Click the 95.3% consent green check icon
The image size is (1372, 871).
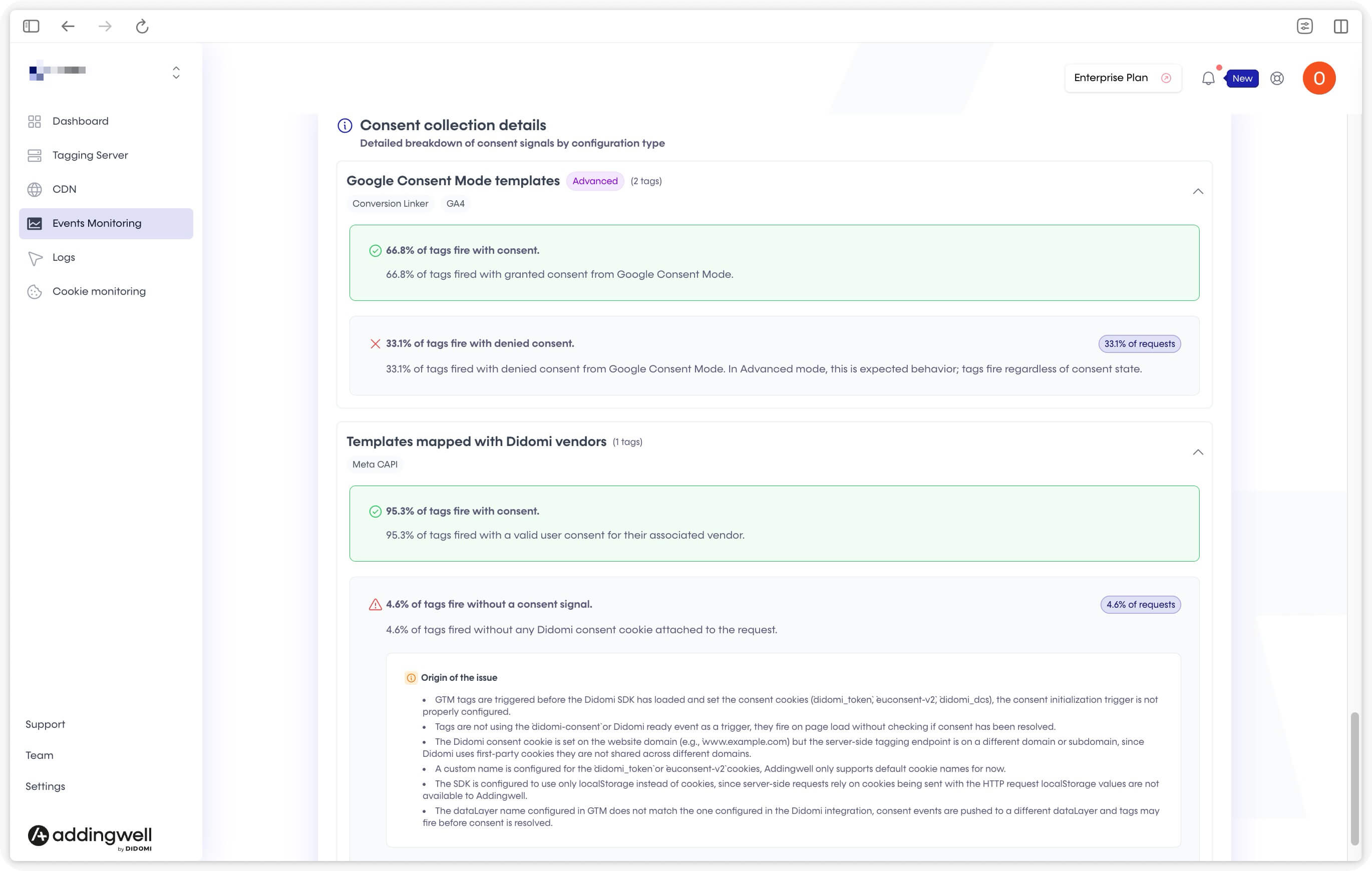click(375, 512)
